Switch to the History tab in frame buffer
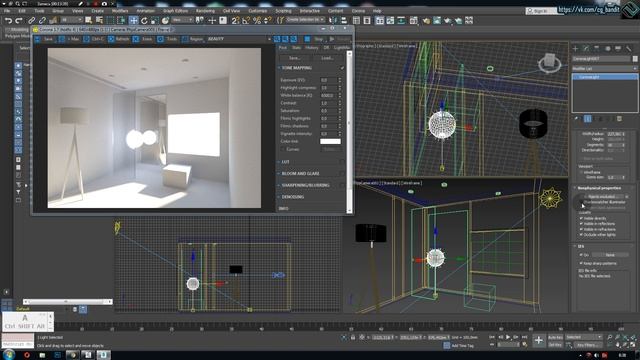The width and height of the screenshot is (640, 360). pyautogui.click(x=311, y=48)
